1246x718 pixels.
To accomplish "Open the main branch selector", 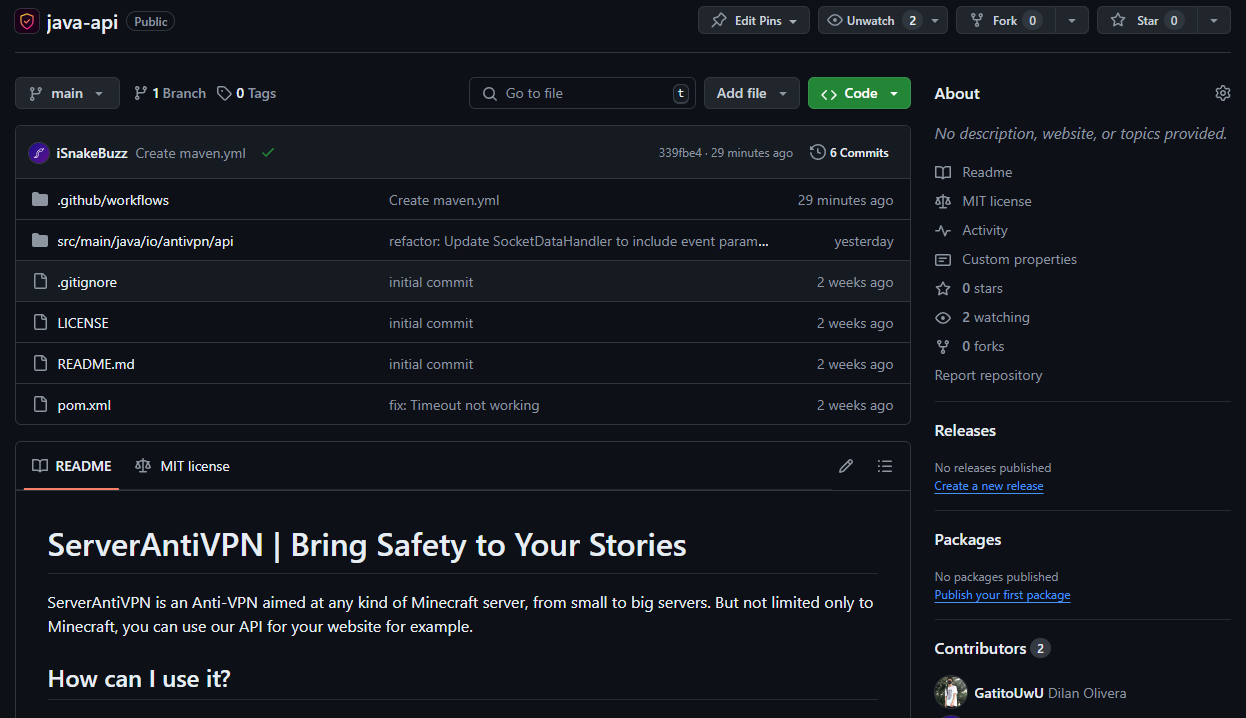I will pyautogui.click(x=66, y=92).
